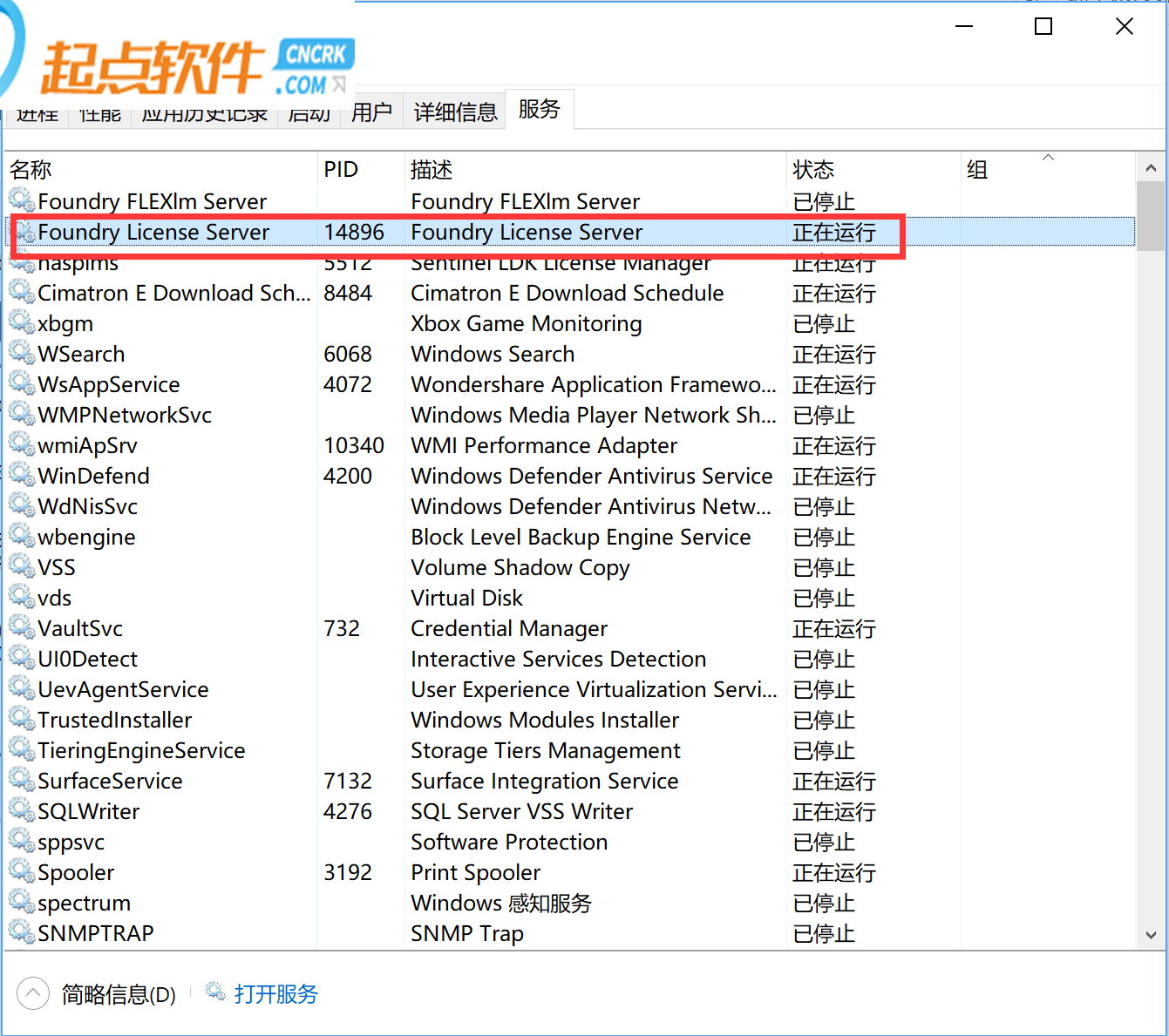This screenshot has width=1169, height=1036.
Task: Click service icon next to WSearch
Action: pos(22,353)
